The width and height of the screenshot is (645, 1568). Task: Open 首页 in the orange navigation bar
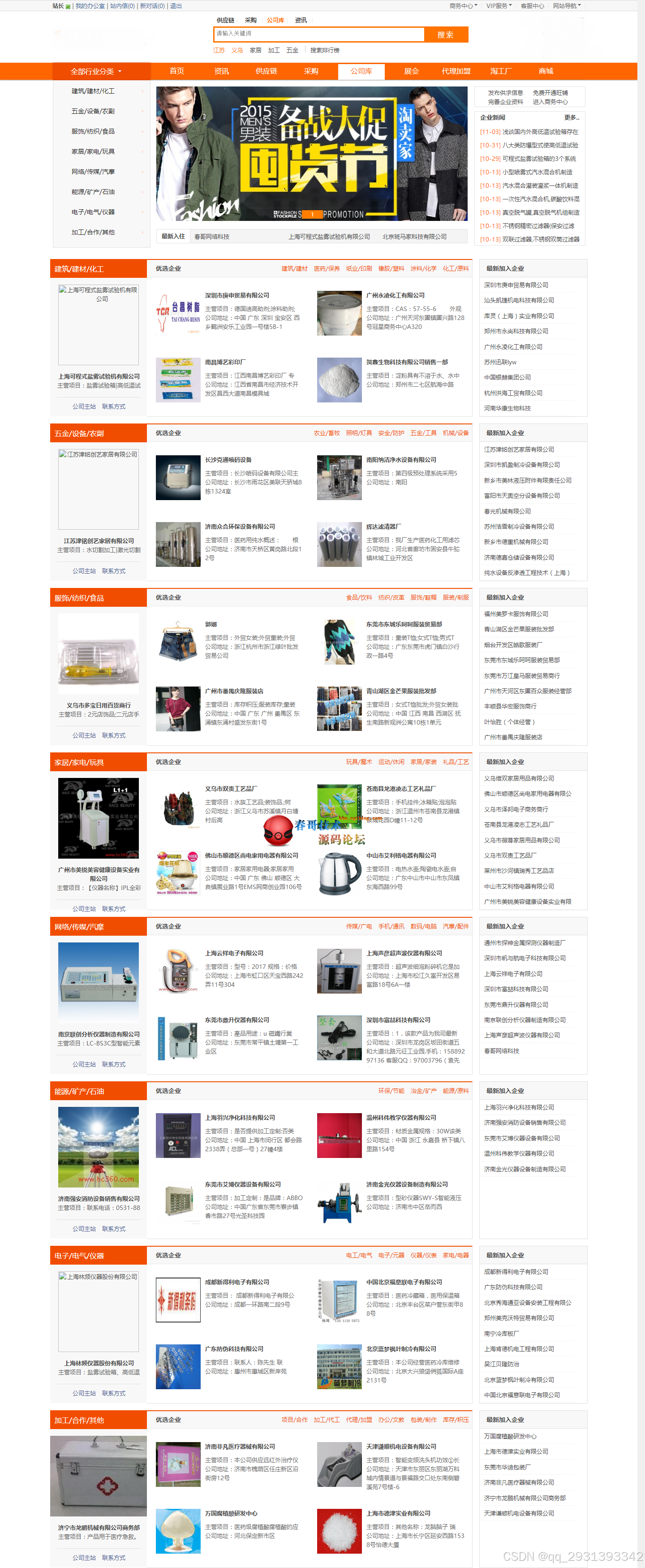click(x=176, y=71)
